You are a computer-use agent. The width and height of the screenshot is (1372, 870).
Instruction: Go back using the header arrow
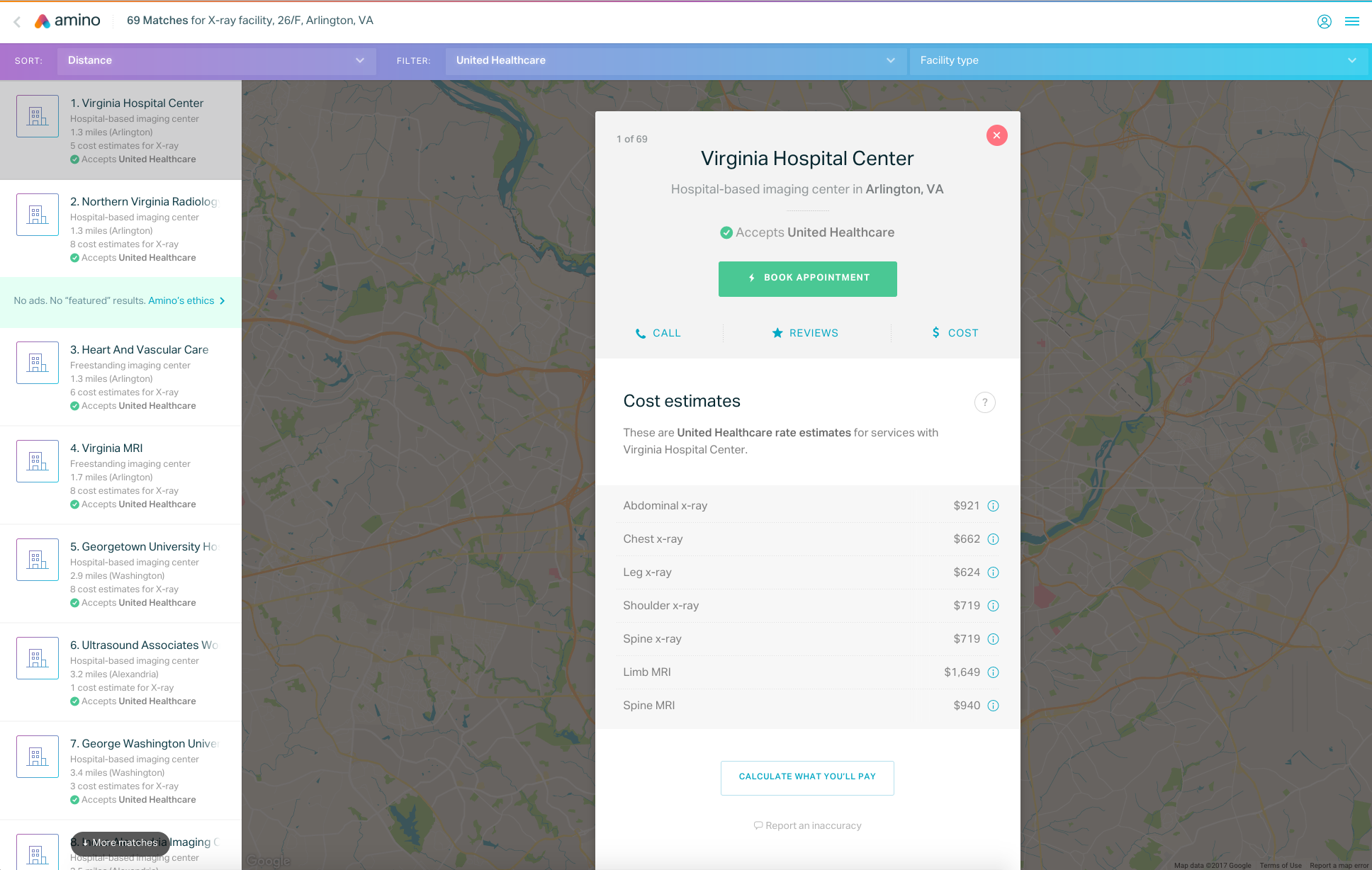[x=17, y=21]
